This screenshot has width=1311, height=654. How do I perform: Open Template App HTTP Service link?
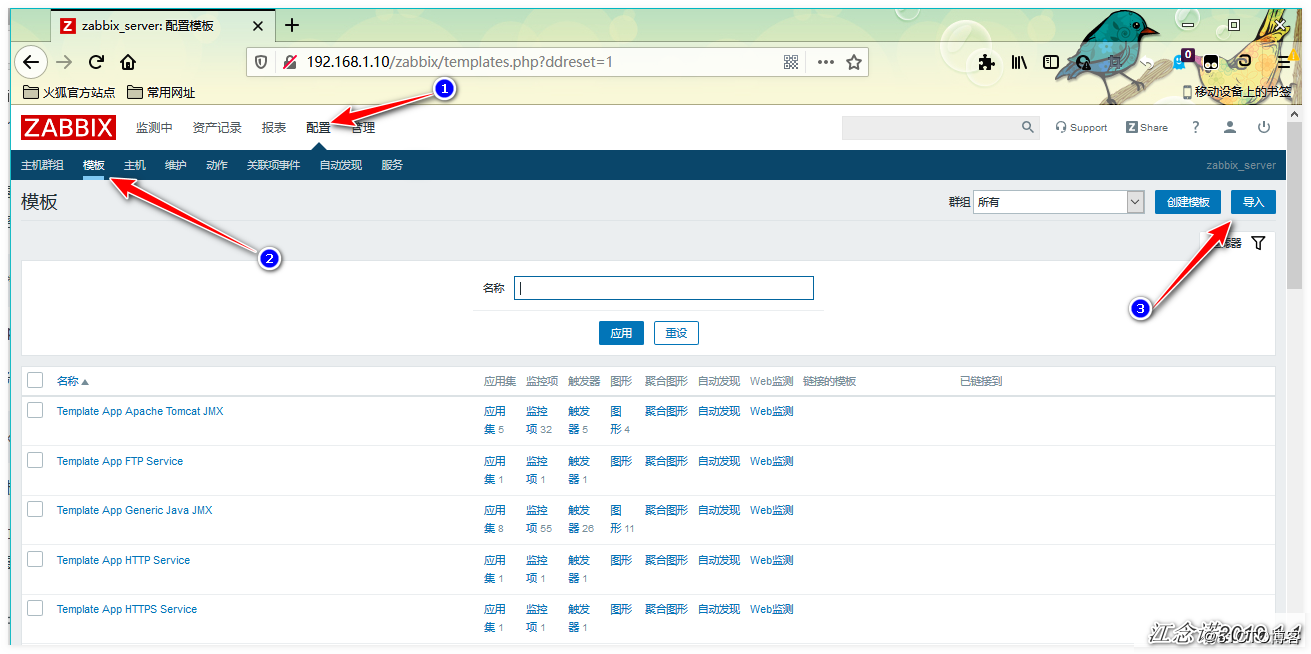pyautogui.click(x=123, y=560)
